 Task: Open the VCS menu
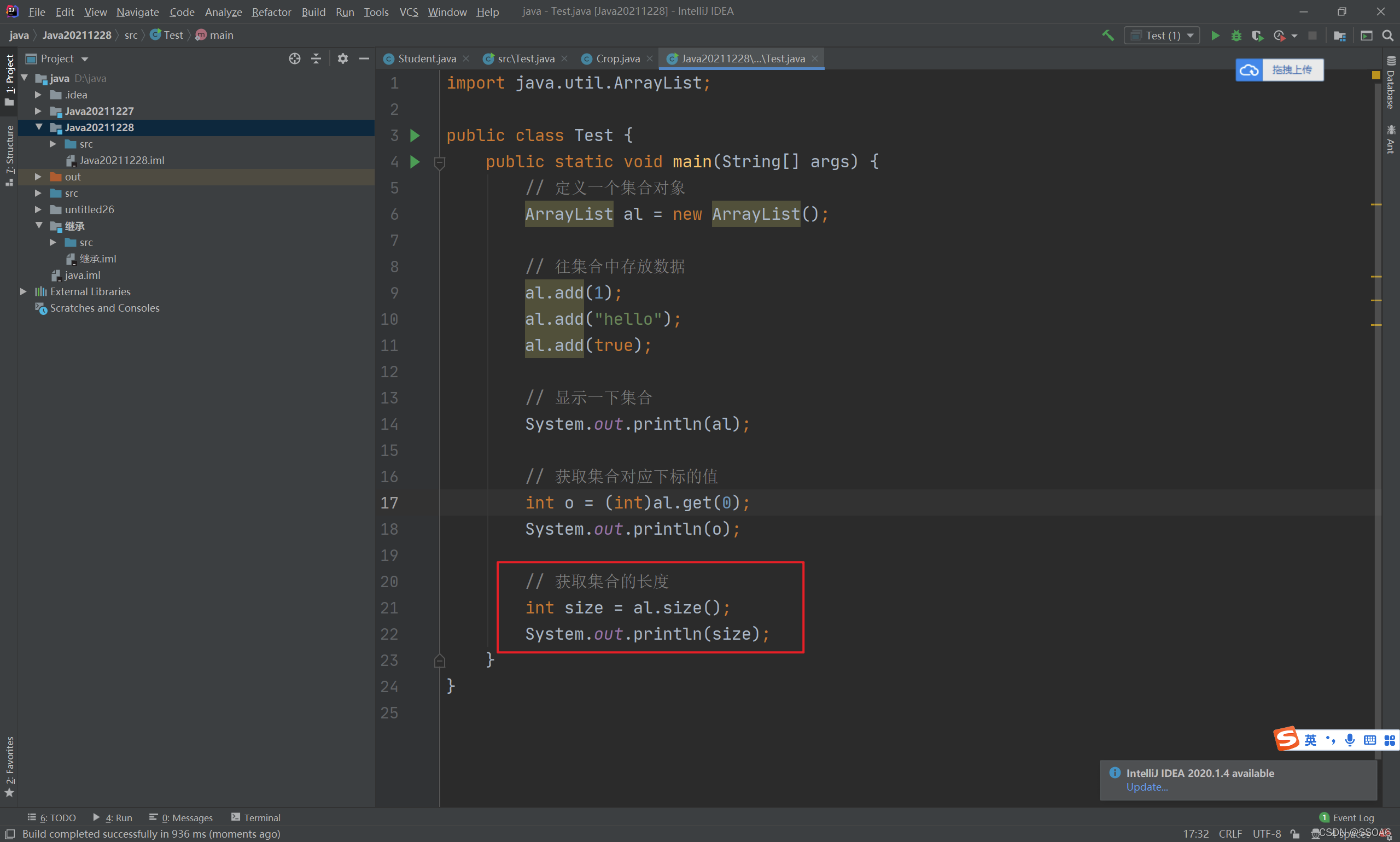click(409, 12)
